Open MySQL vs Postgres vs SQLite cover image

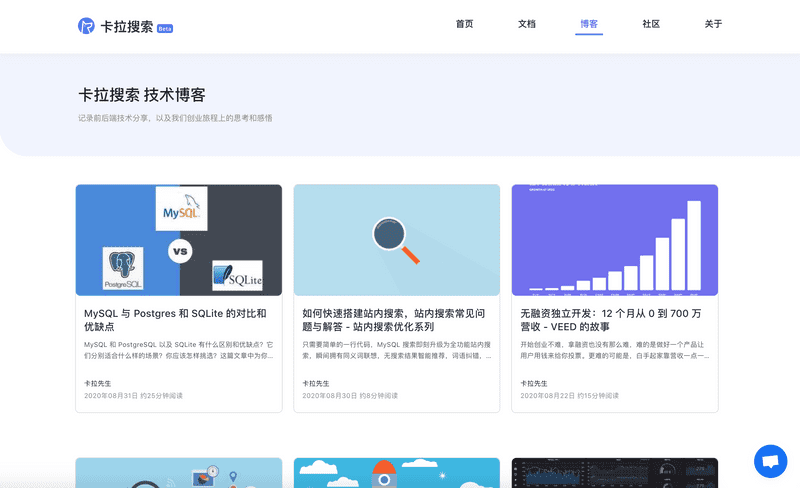click(x=179, y=240)
